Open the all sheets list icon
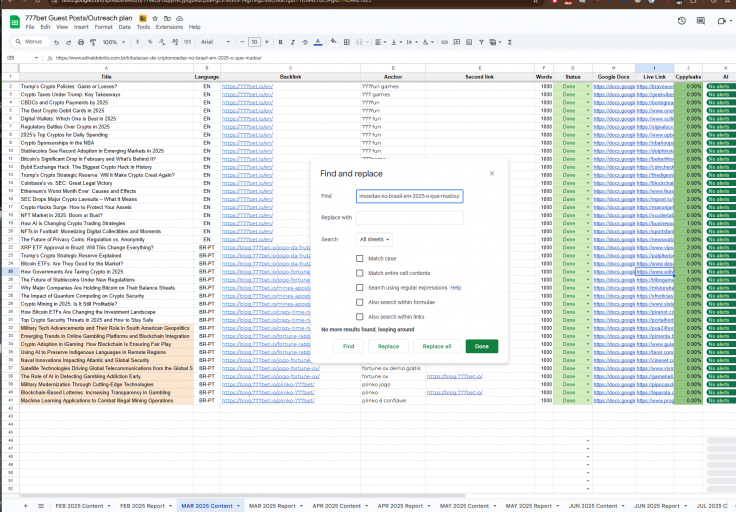This screenshot has height=512, width=736. tap(41, 506)
